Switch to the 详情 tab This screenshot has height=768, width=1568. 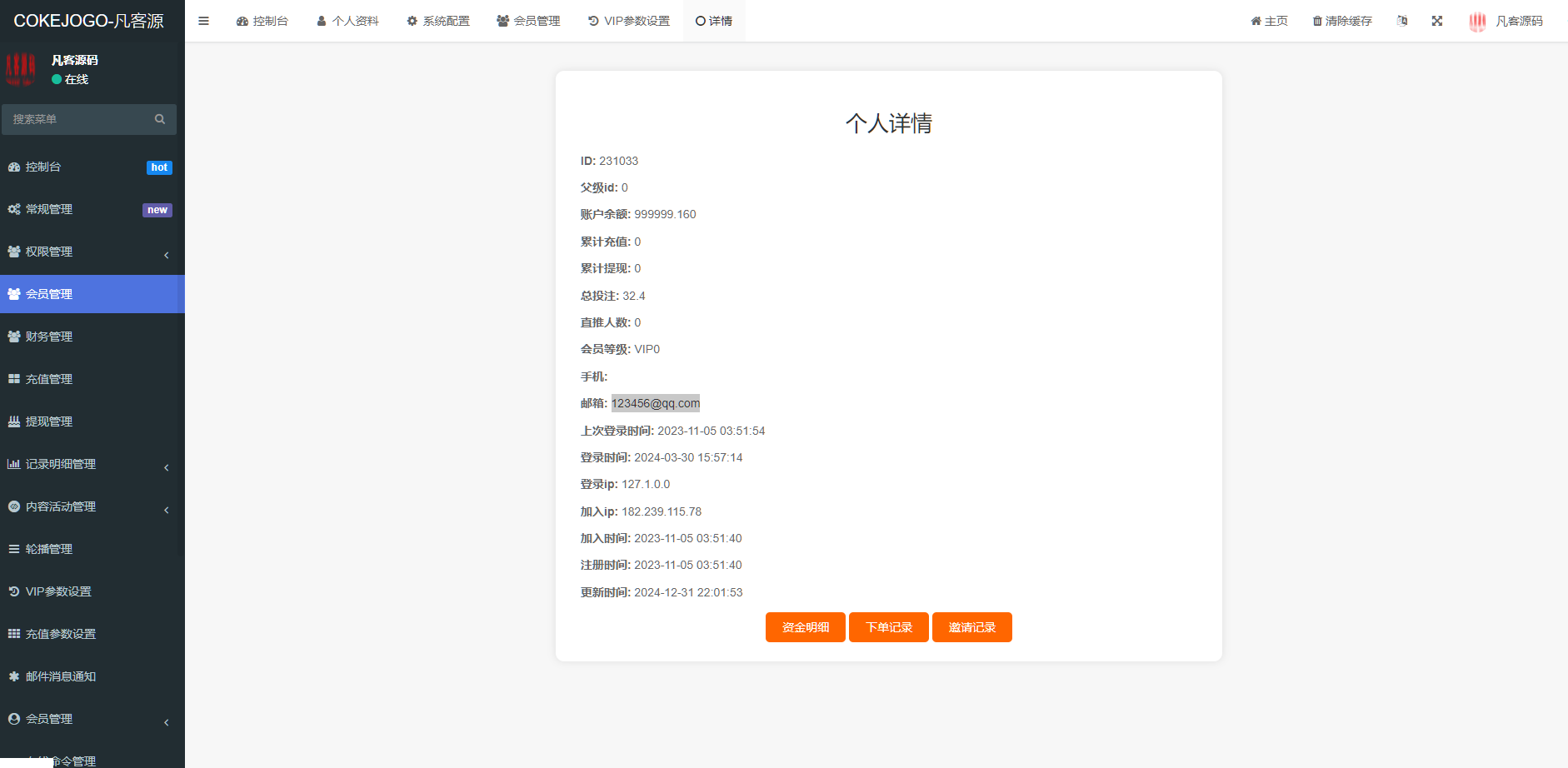click(x=713, y=20)
